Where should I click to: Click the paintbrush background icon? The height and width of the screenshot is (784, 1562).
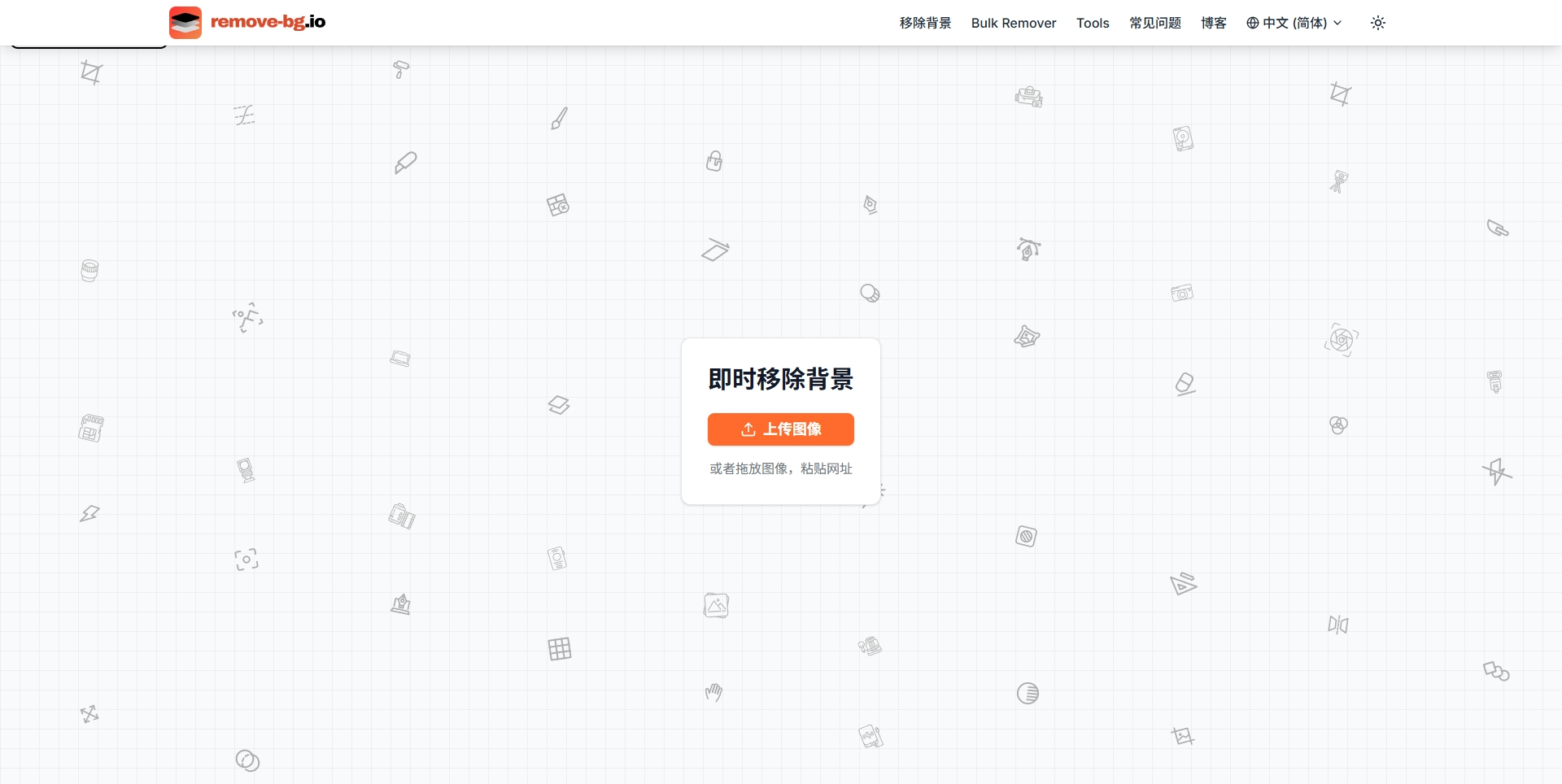tap(559, 119)
